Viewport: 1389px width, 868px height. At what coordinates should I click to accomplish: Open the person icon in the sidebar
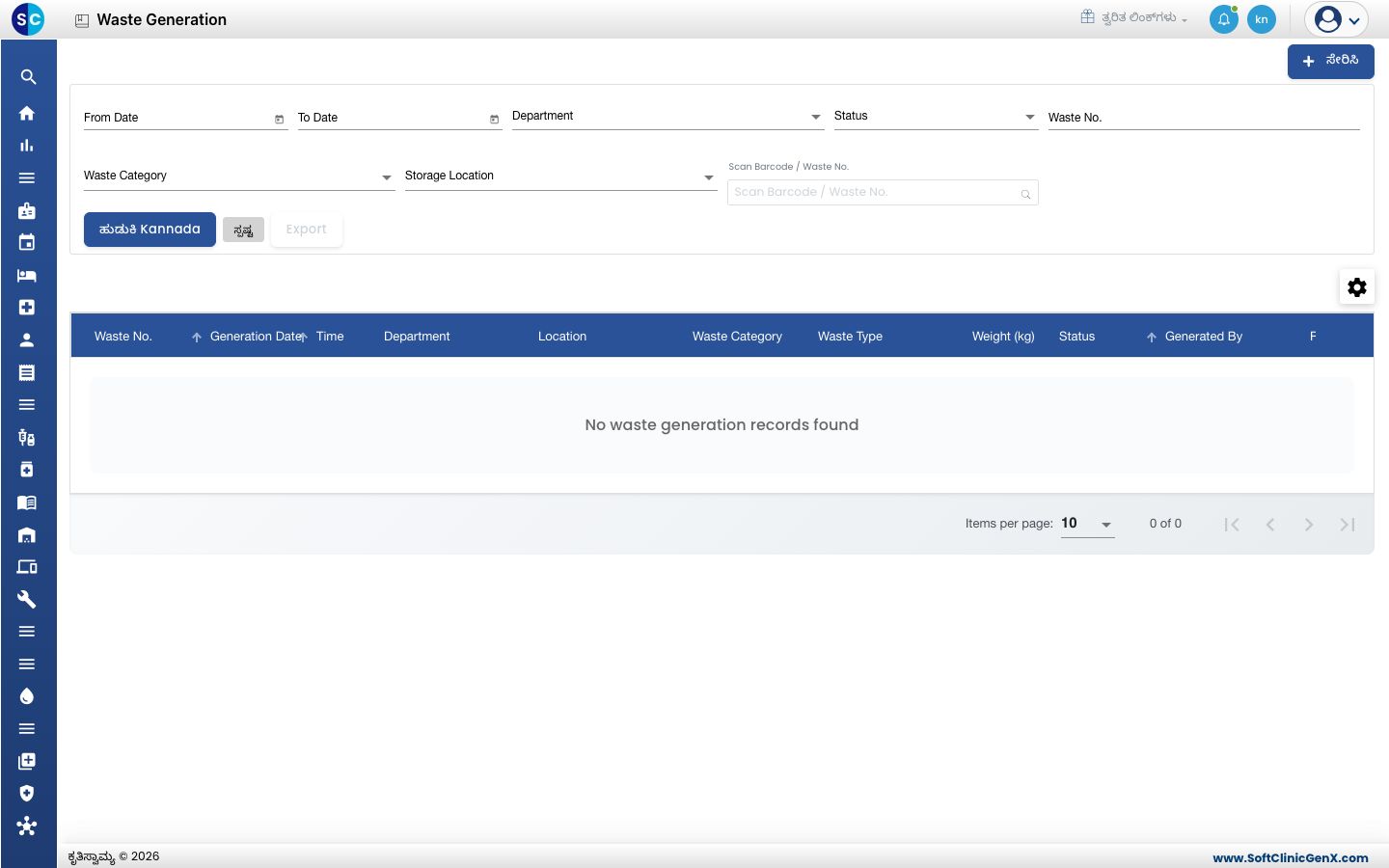[x=27, y=340]
